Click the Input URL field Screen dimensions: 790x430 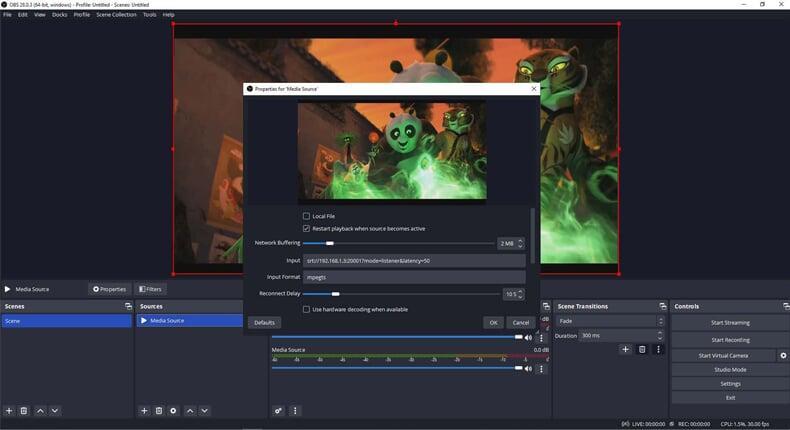(x=414, y=261)
